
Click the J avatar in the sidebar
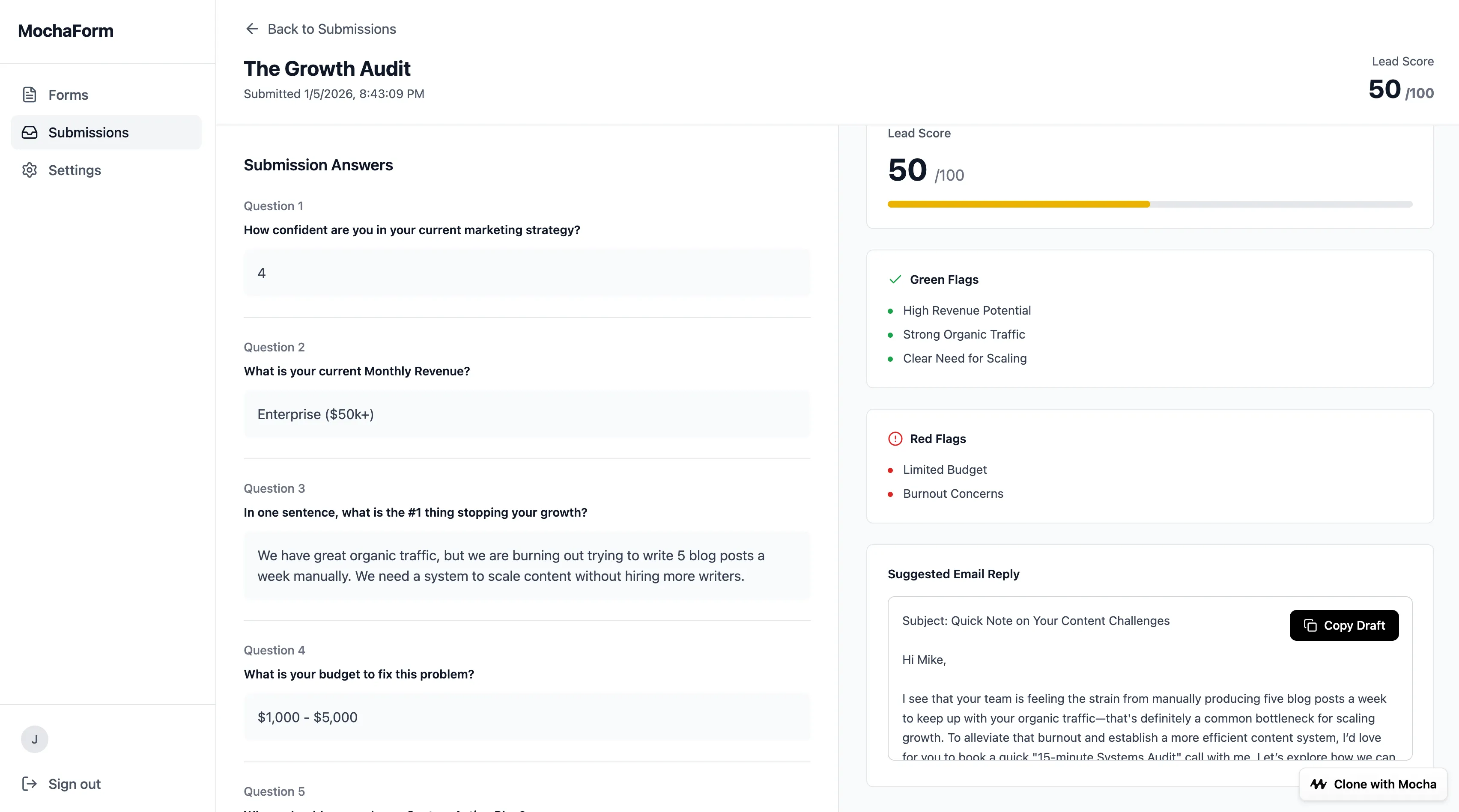(x=34, y=739)
